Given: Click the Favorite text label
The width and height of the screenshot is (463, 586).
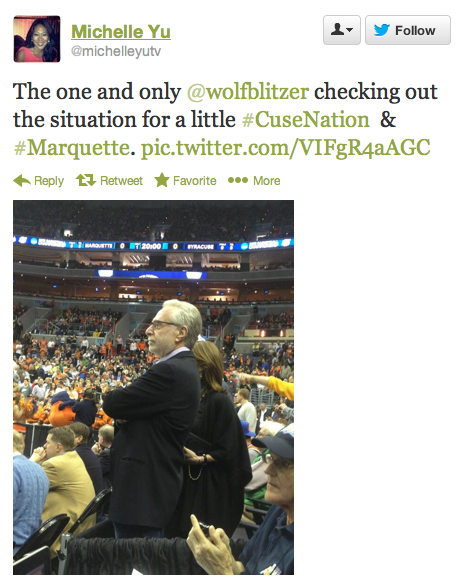Looking at the screenshot, I should pos(195,181).
